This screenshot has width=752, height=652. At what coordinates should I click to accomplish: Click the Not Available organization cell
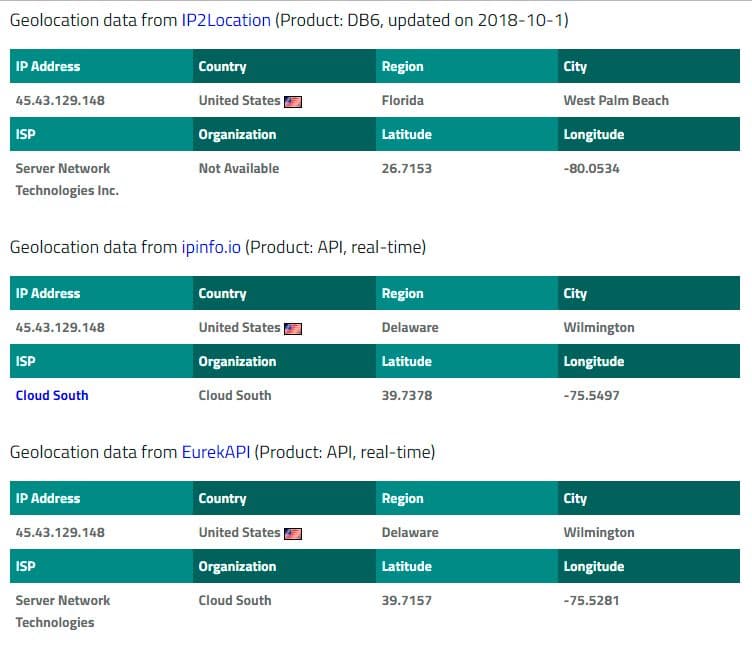[x=239, y=168]
